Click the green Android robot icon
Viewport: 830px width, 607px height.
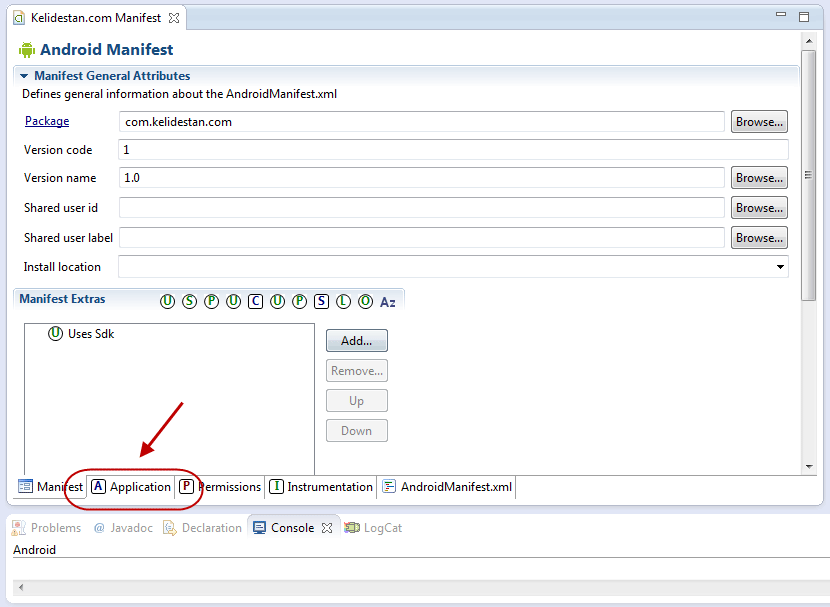coord(26,50)
